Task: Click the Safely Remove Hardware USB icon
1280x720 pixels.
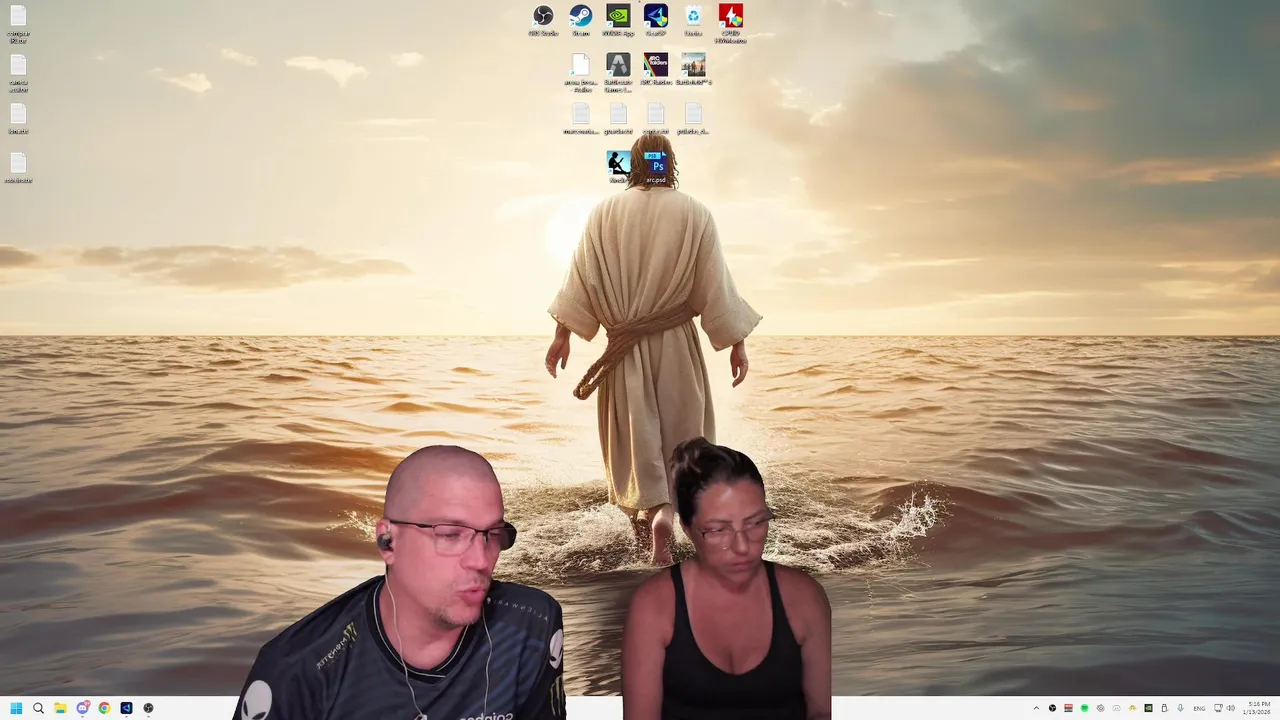Action: (1164, 708)
